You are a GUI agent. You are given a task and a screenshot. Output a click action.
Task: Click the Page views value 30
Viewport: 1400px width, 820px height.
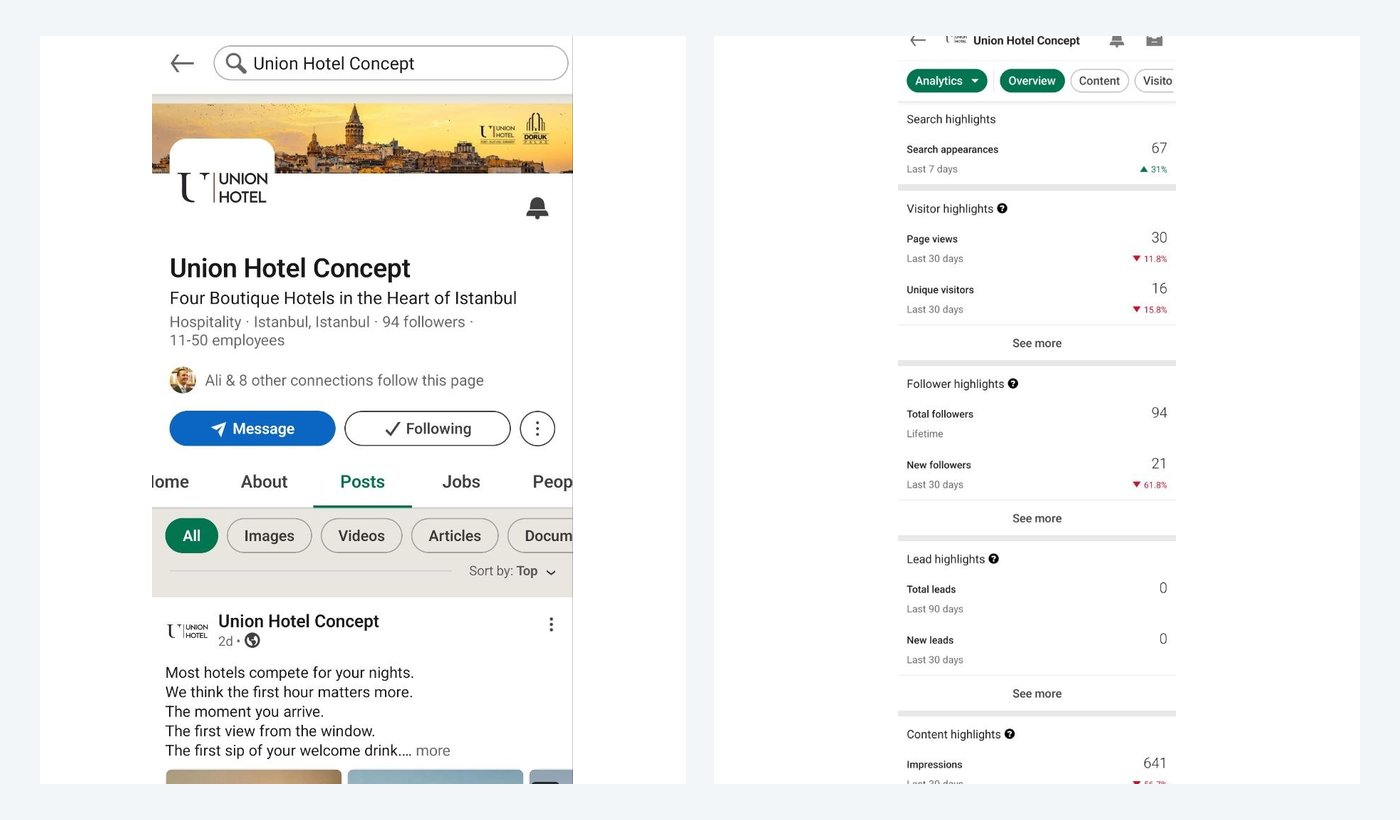pyautogui.click(x=1159, y=238)
